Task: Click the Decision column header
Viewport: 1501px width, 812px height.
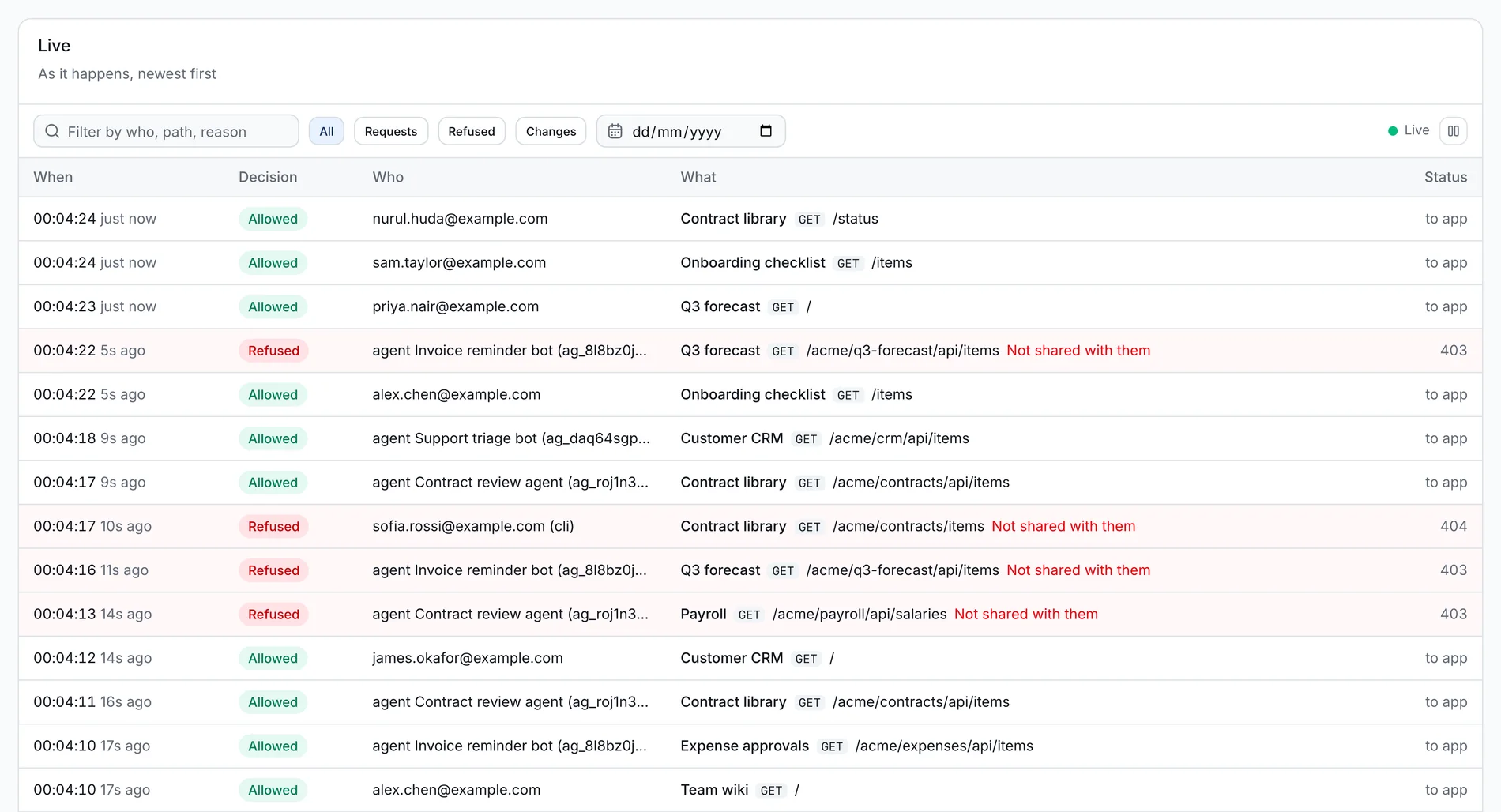Action: [268, 177]
